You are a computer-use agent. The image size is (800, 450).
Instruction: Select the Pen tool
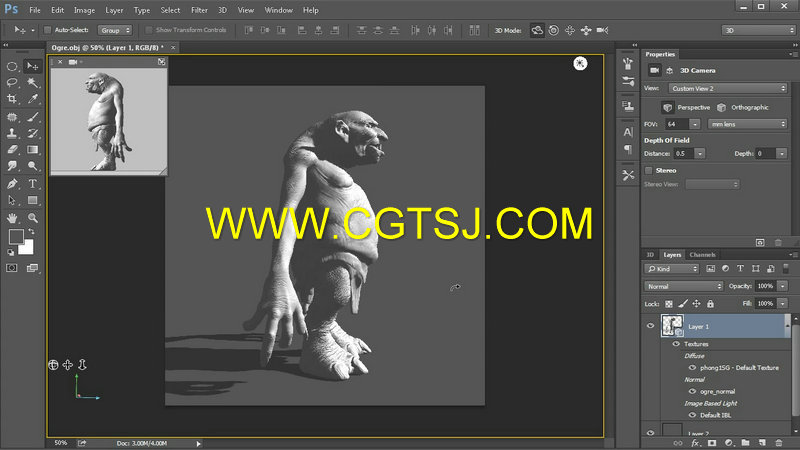[12, 184]
